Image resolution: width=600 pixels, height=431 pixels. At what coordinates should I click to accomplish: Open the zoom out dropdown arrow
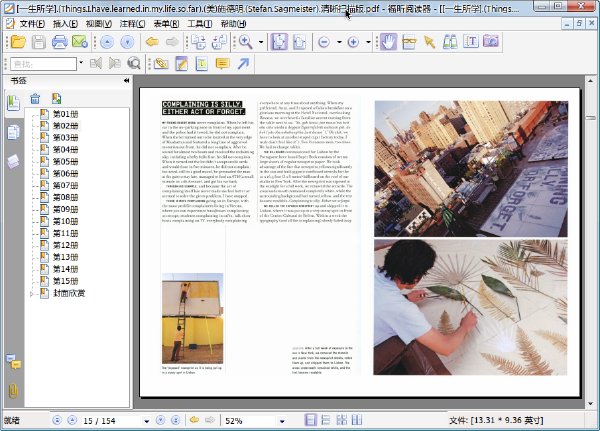pos(339,42)
